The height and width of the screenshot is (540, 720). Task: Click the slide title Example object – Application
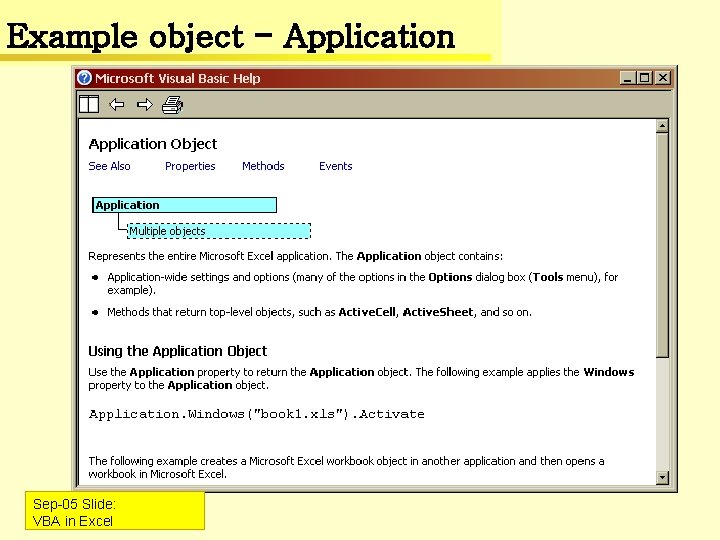231,37
